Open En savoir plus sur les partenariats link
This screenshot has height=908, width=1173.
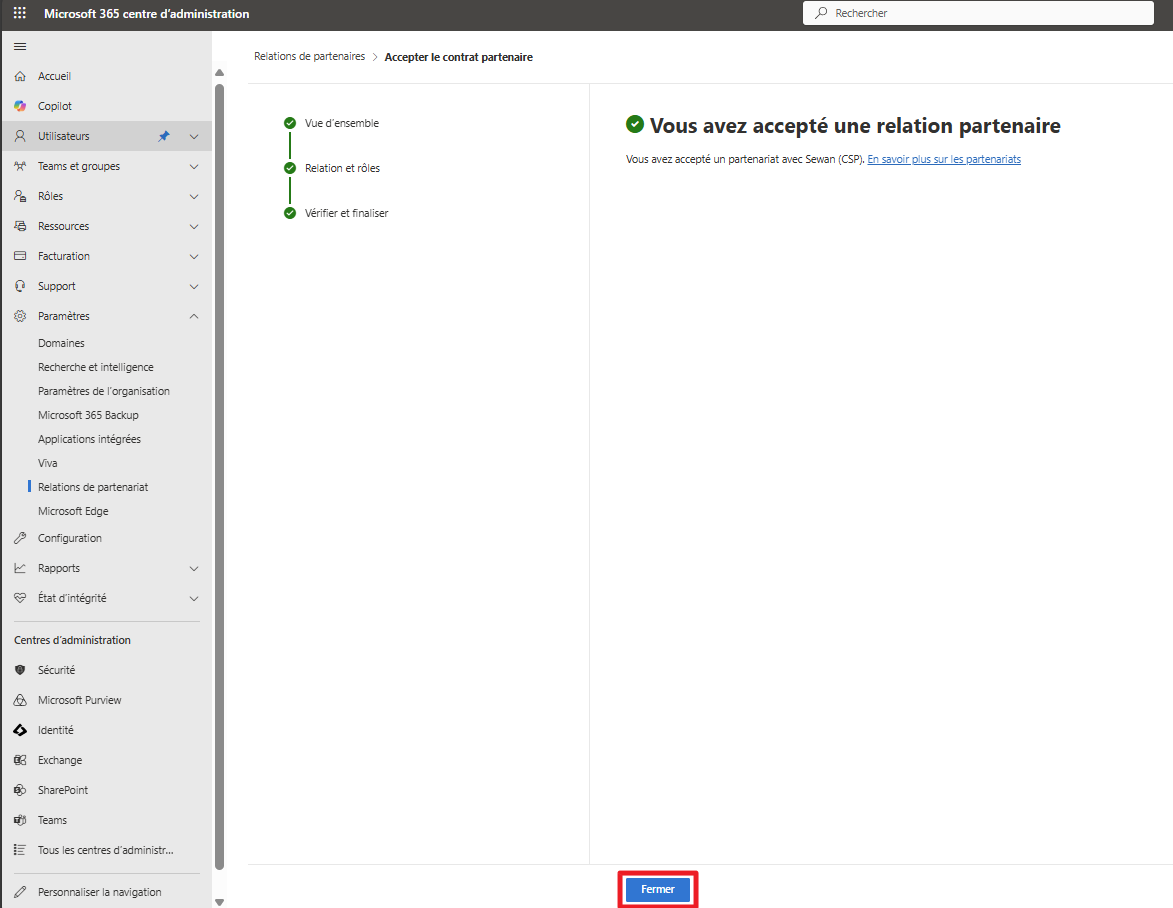pyautogui.click(x=944, y=159)
